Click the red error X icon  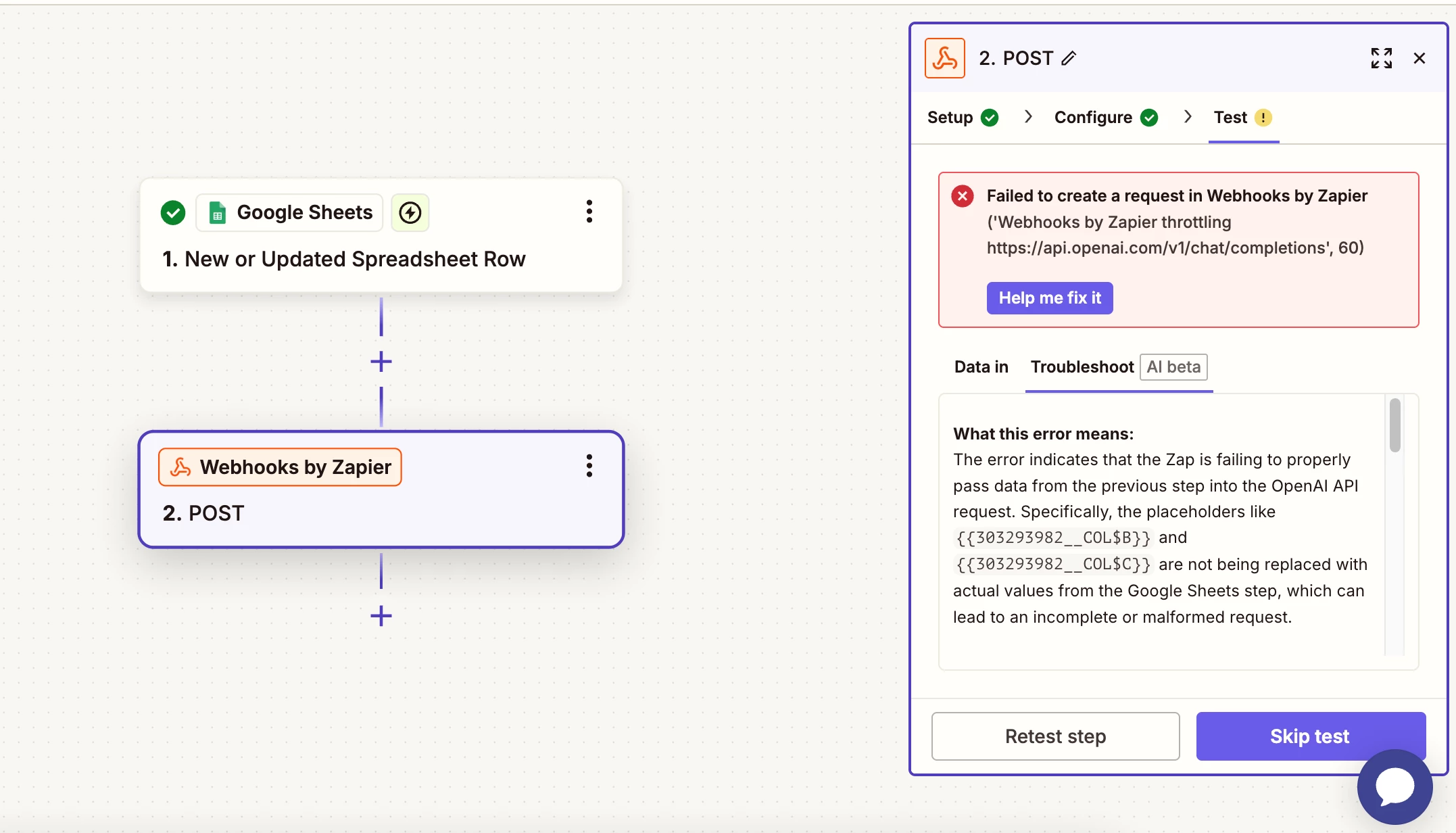click(x=963, y=196)
